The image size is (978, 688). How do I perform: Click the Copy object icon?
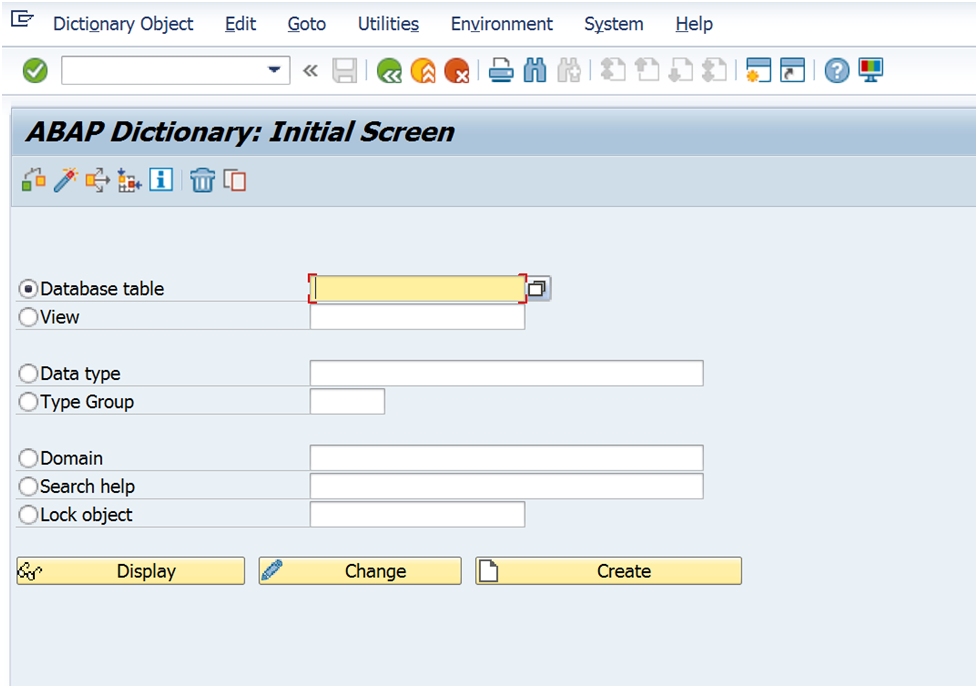pos(235,180)
